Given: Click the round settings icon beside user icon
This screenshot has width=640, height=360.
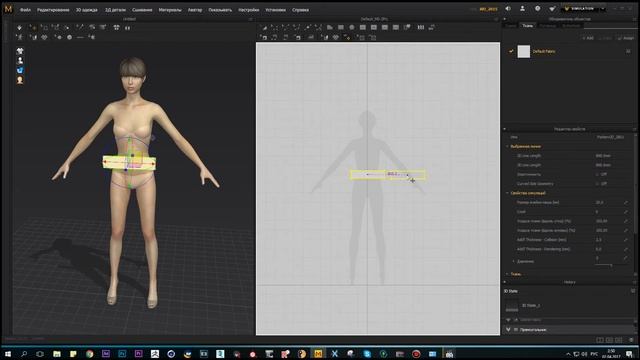Looking at the screenshot, I should [x=538, y=9].
